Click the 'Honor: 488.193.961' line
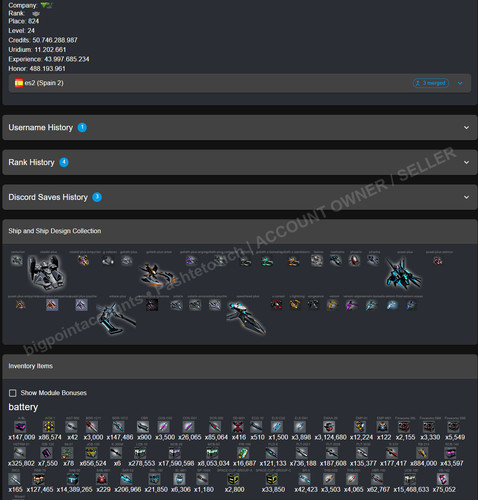This screenshot has width=478, height=500. pos(37,69)
